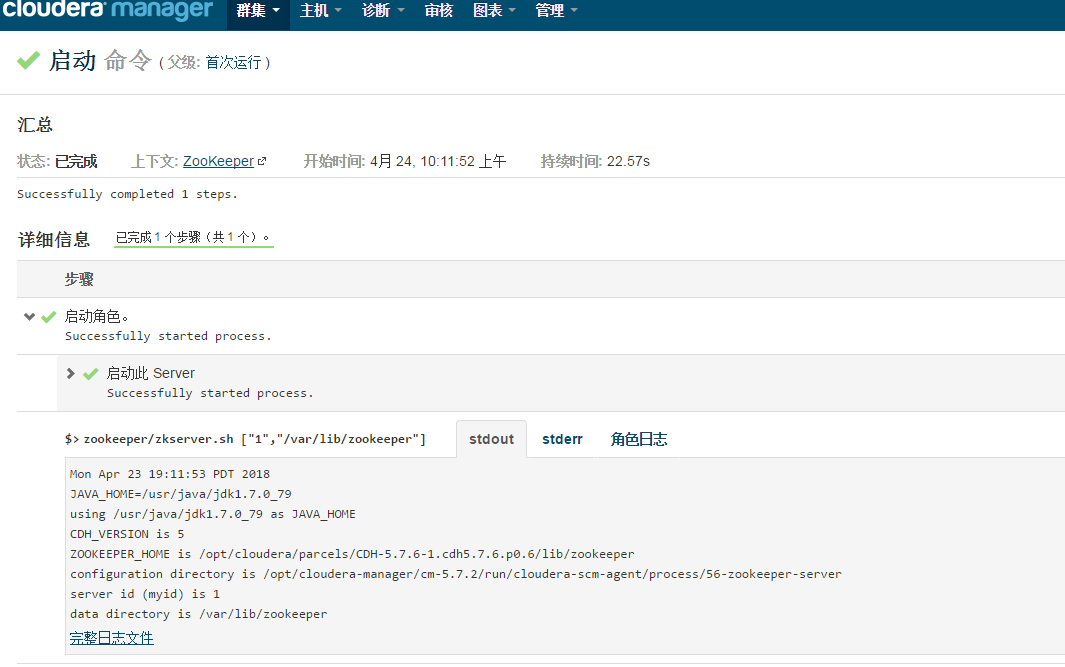Screen dimensions: 1065x667
Task: Collapse the 启动角色 step
Action: (x=29, y=317)
